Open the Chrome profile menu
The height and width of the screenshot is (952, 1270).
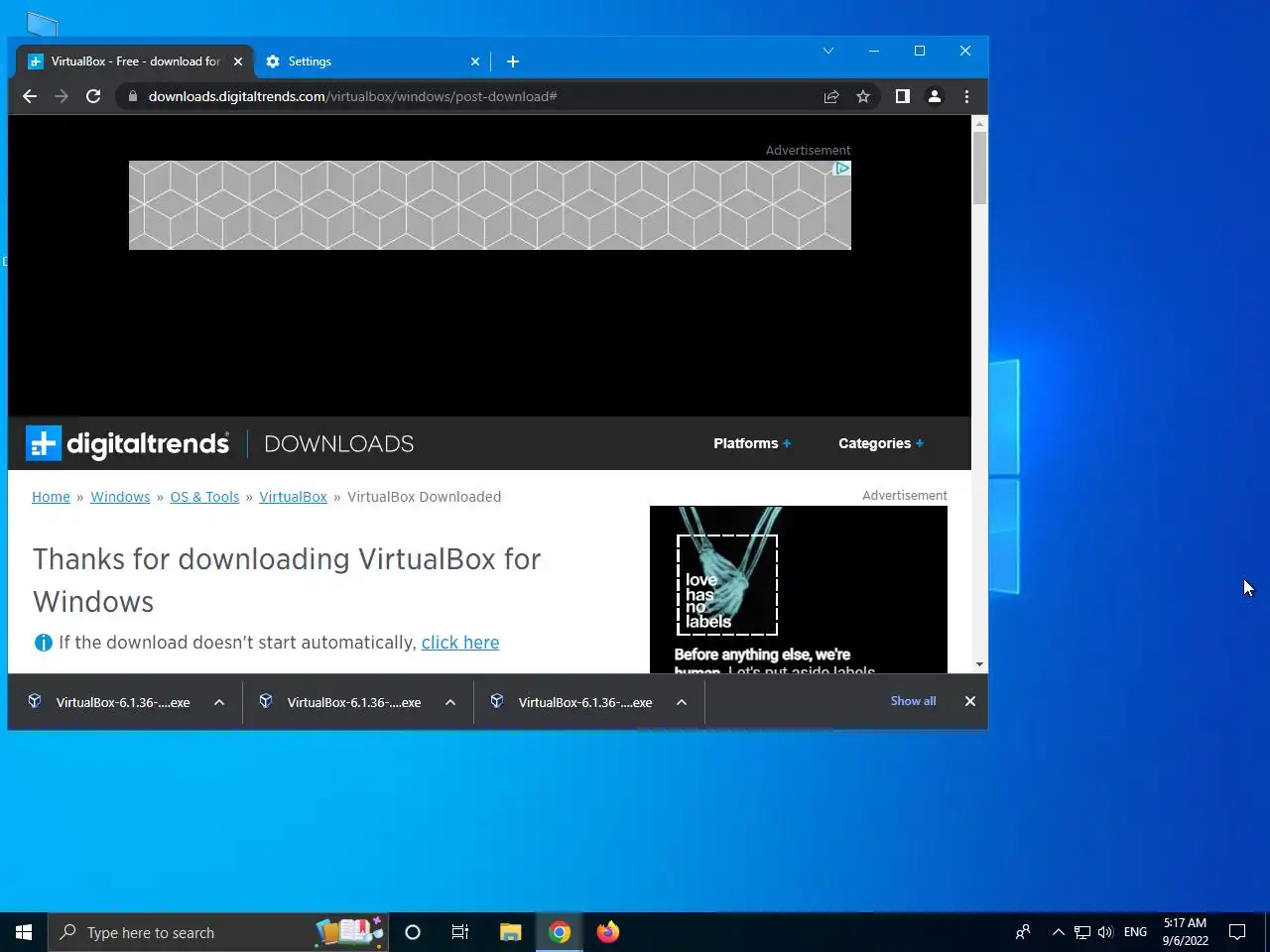(934, 96)
